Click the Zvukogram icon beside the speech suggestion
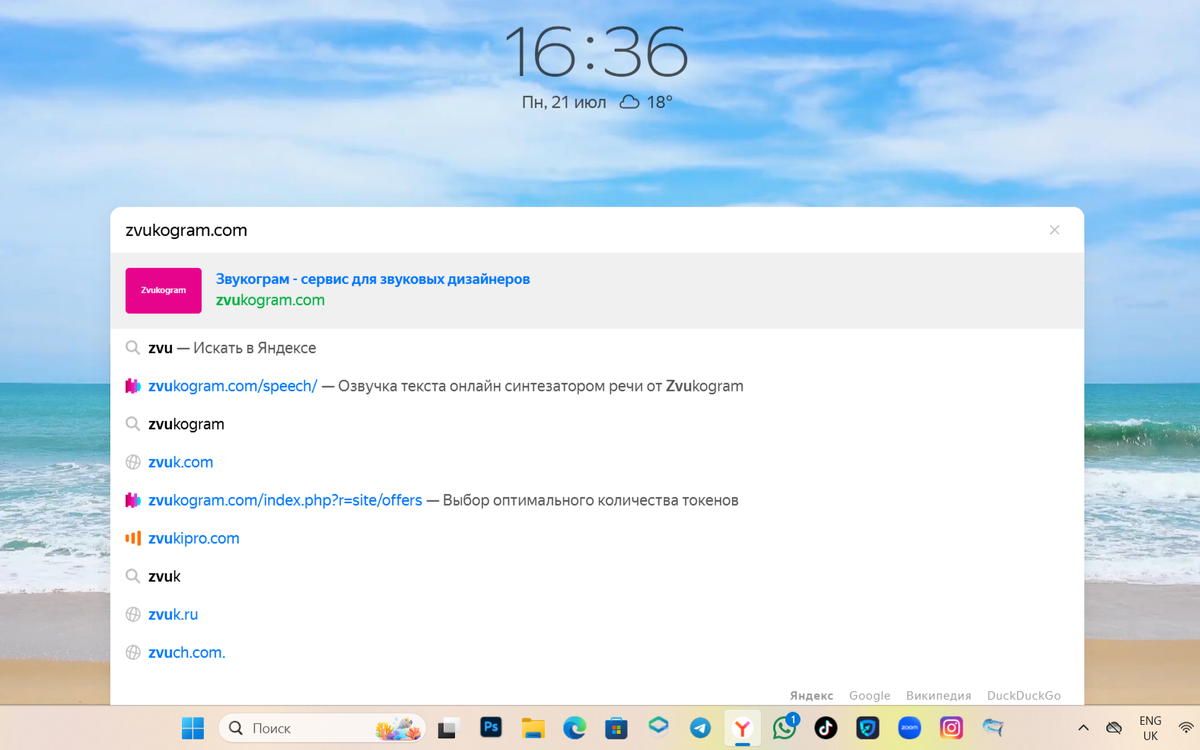The image size is (1200, 750). (133, 385)
